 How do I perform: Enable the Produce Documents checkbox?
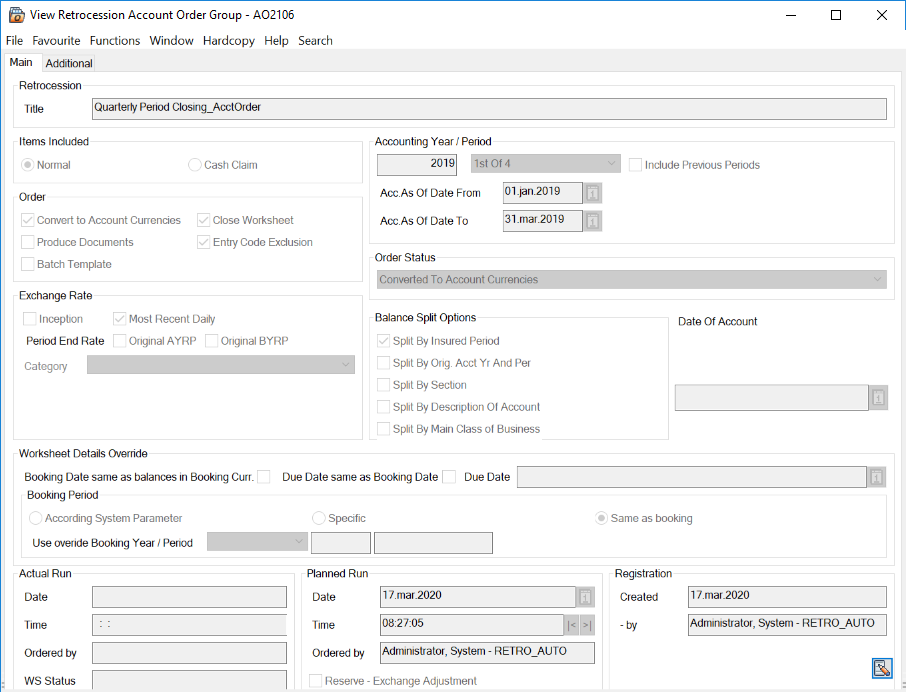click(28, 242)
